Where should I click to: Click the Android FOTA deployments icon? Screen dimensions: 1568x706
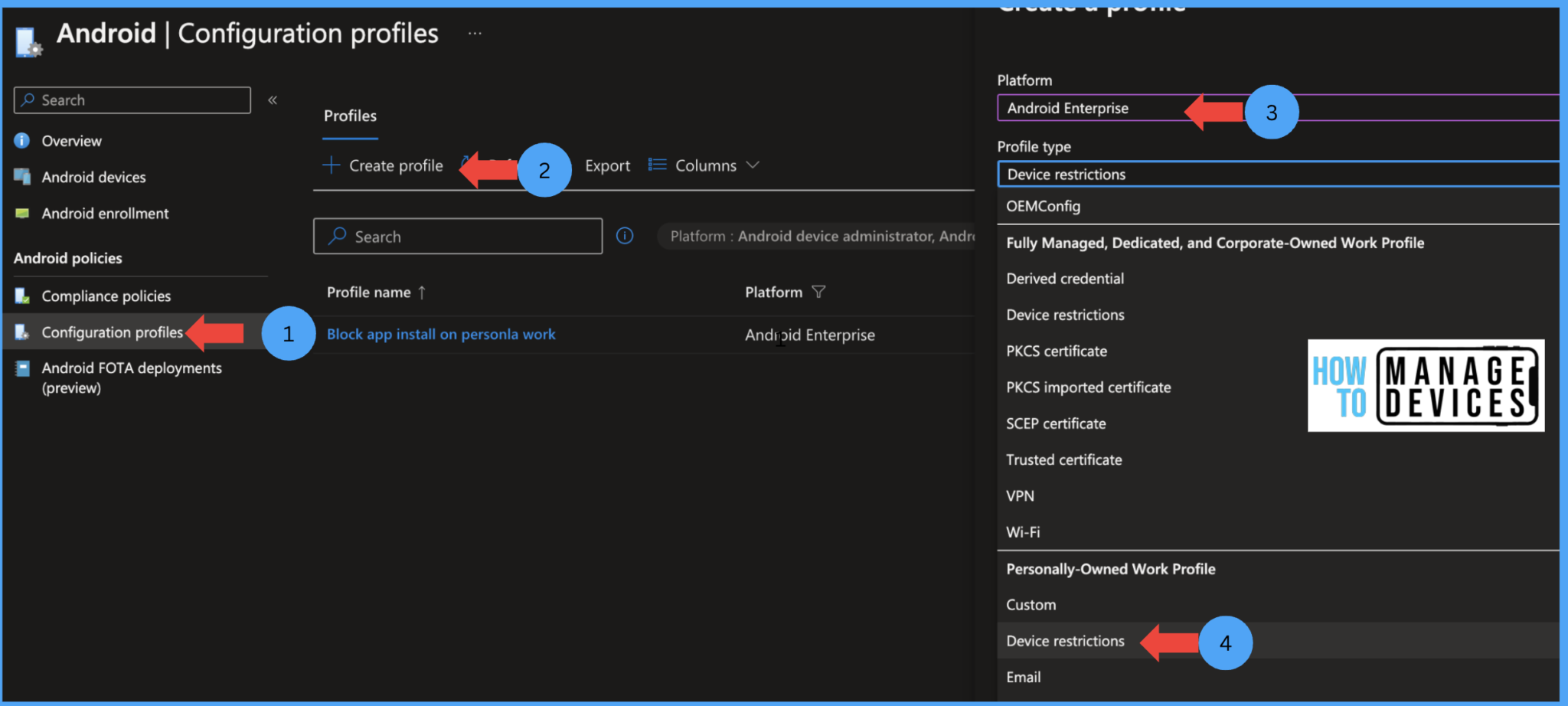22,368
